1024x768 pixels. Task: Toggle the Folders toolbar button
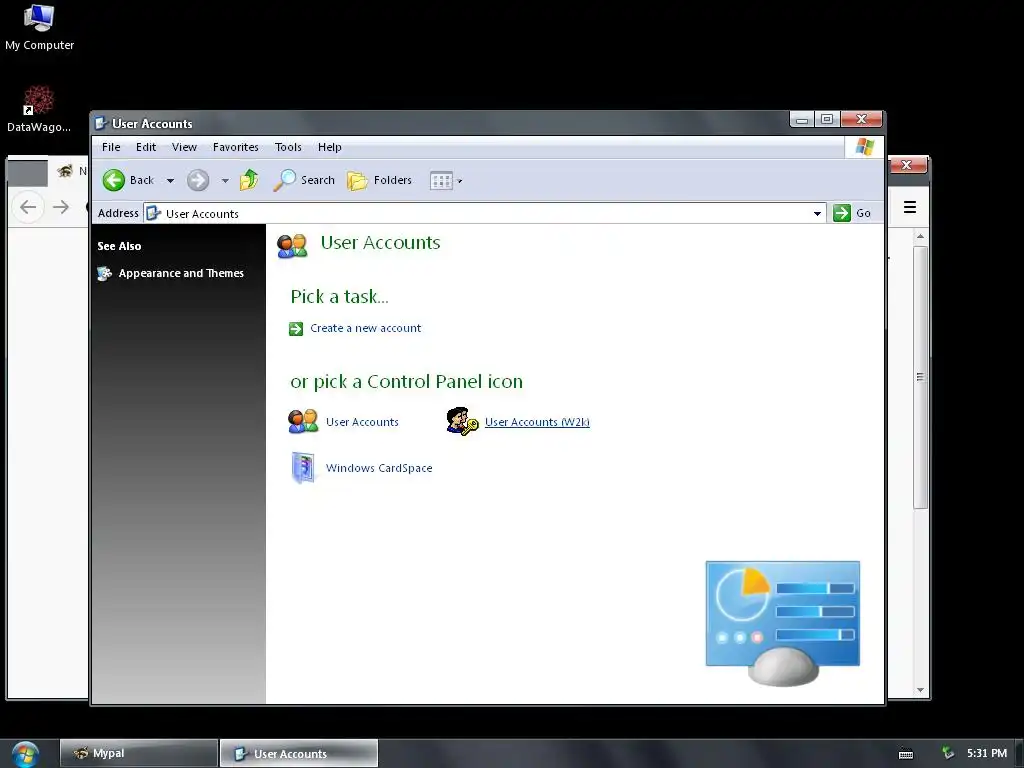point(379,180)
